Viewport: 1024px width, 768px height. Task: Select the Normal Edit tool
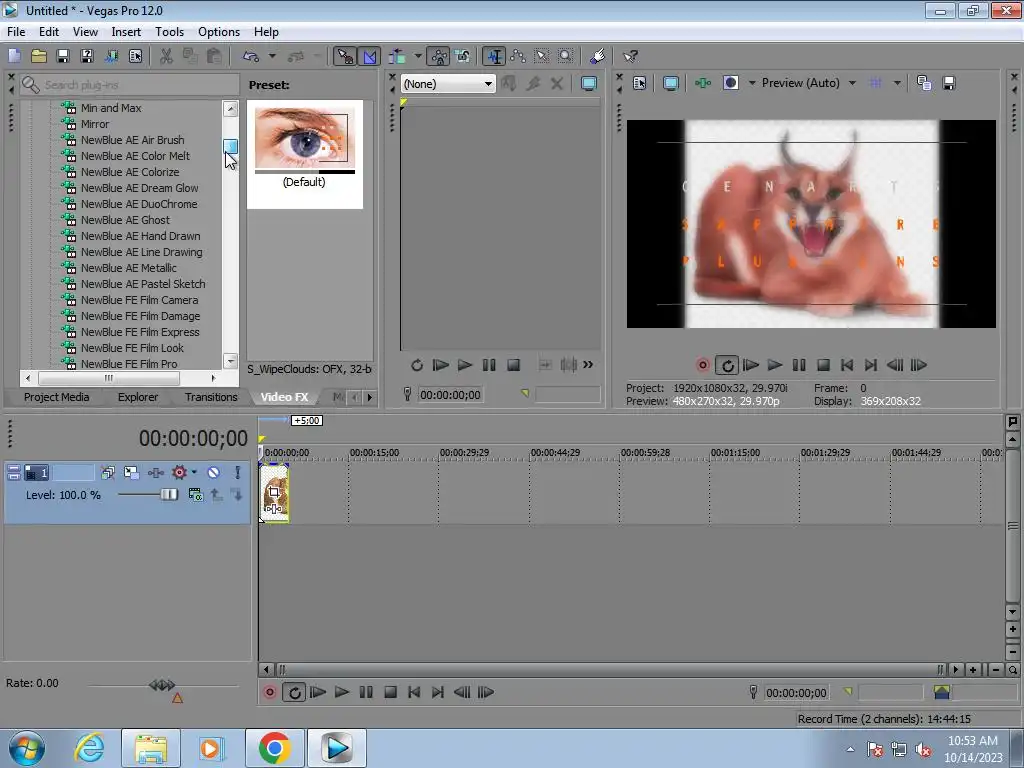494,57
